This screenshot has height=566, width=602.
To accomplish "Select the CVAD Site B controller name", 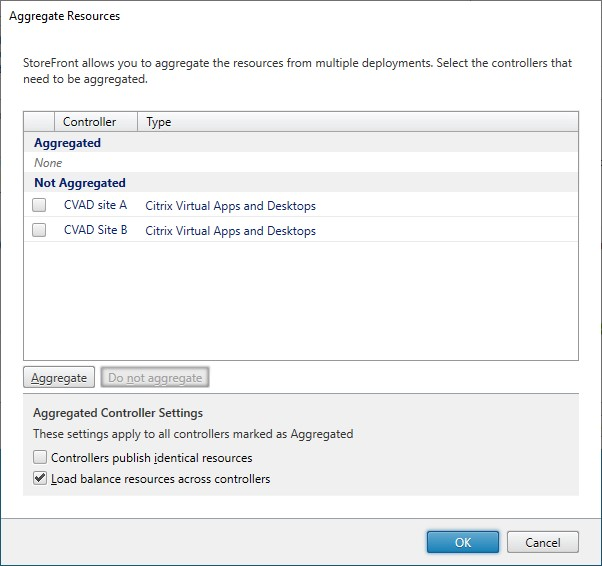I will pos(95,230).
